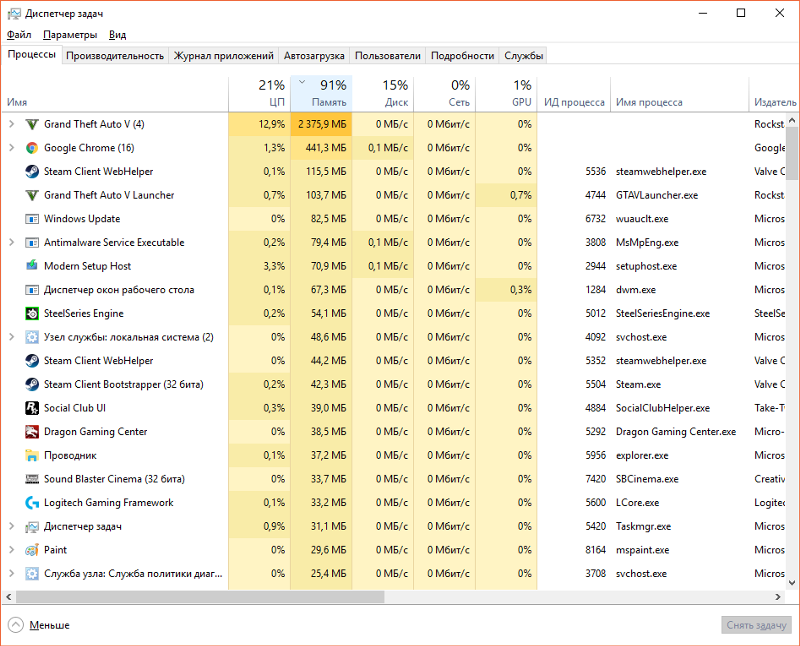Switch to the Автозагрузка tab
This screenshot has height=646, width=800.
point(314,56)
